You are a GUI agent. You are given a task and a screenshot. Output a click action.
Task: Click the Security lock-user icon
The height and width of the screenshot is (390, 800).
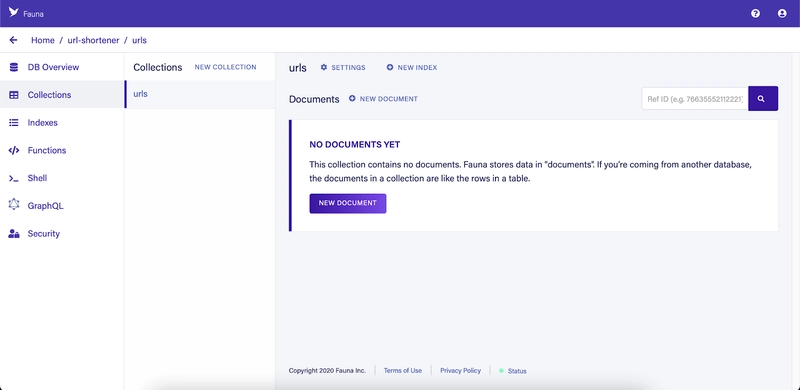coord(14,234)
